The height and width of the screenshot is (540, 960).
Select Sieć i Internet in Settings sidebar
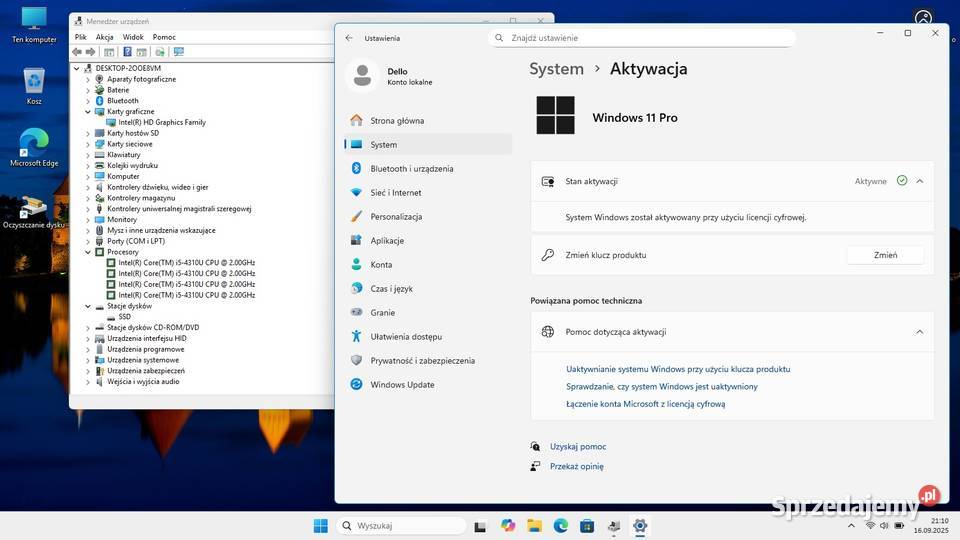click(427, 192)
